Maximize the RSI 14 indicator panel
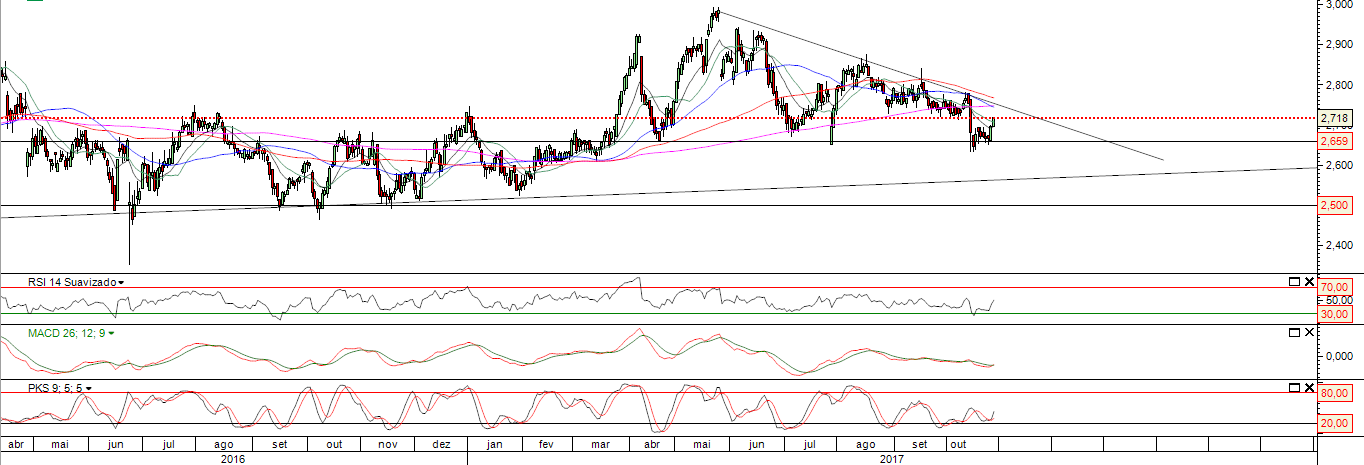Screen dimensions: 1364x465 coord(1294,282)
